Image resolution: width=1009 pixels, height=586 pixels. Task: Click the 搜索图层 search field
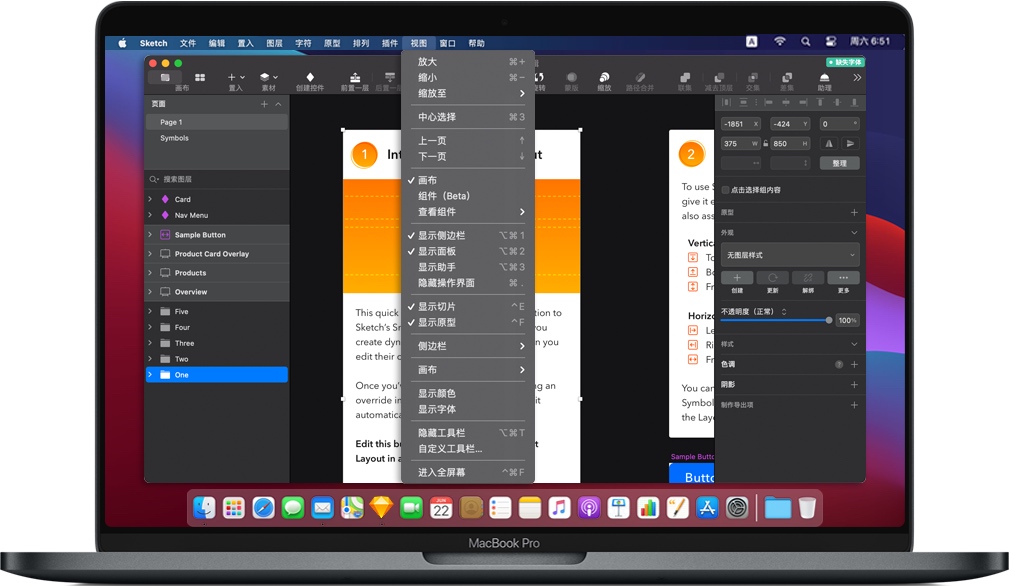pyautogui.click(x=217, y=179)
